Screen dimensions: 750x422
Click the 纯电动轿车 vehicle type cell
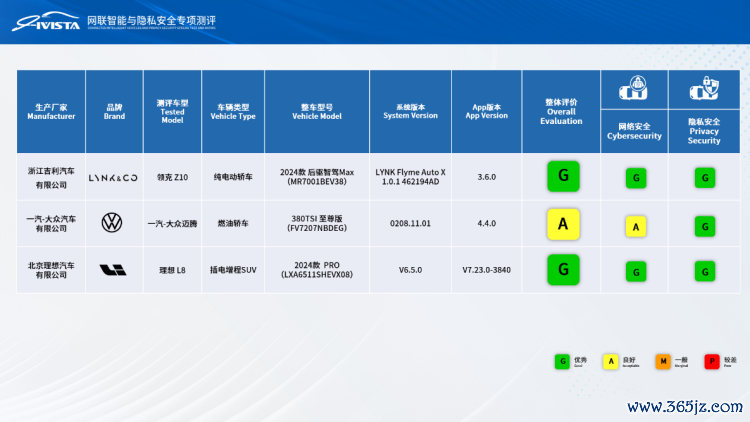coord(233,177)
